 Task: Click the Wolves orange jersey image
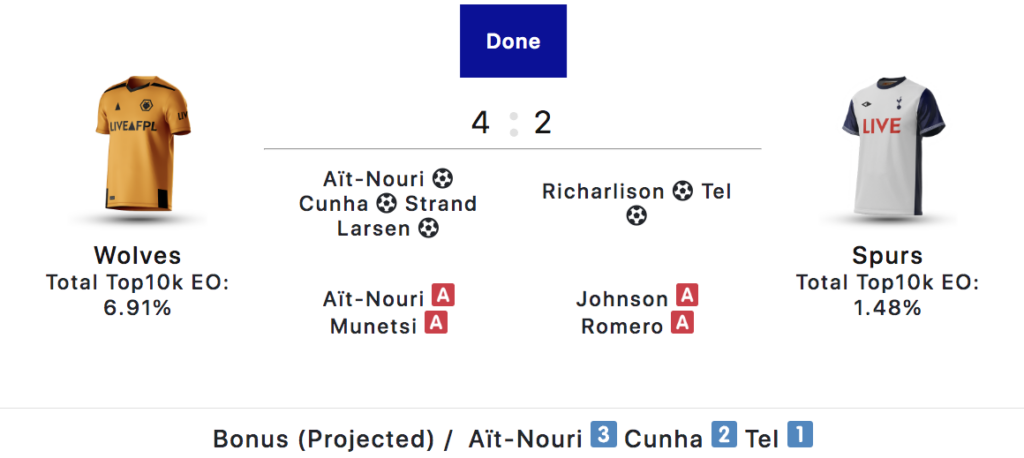[x=143, y=144]
